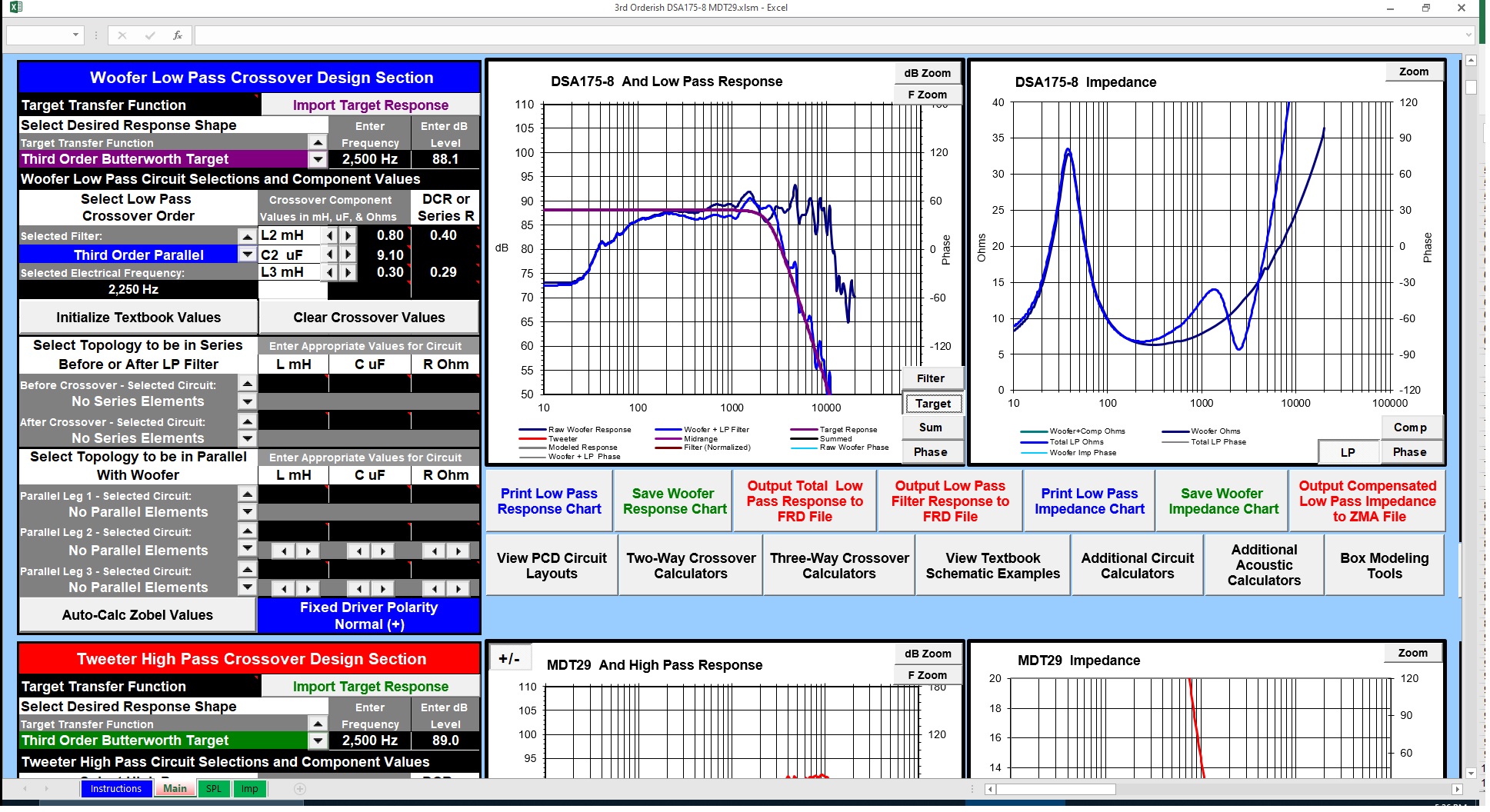Open After Crossover No Series Elements dropdown
Viewport: 1490px width, 812px height.
click(247, 438)
